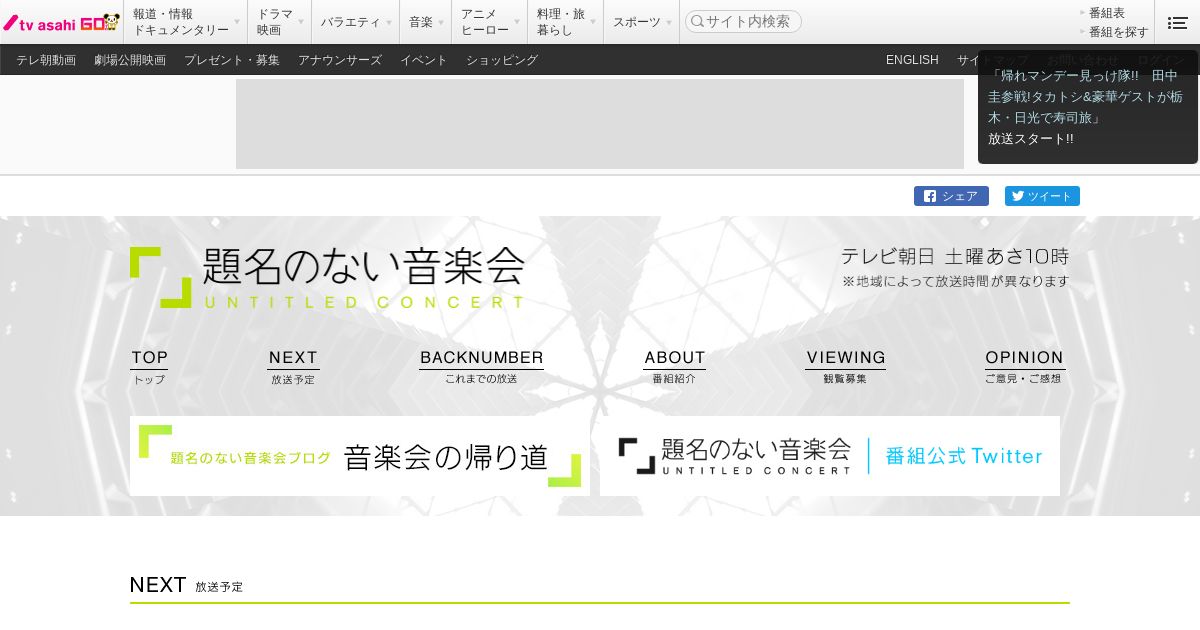Expand the アニメ ヒーロー menu

[x=489, y=22]
